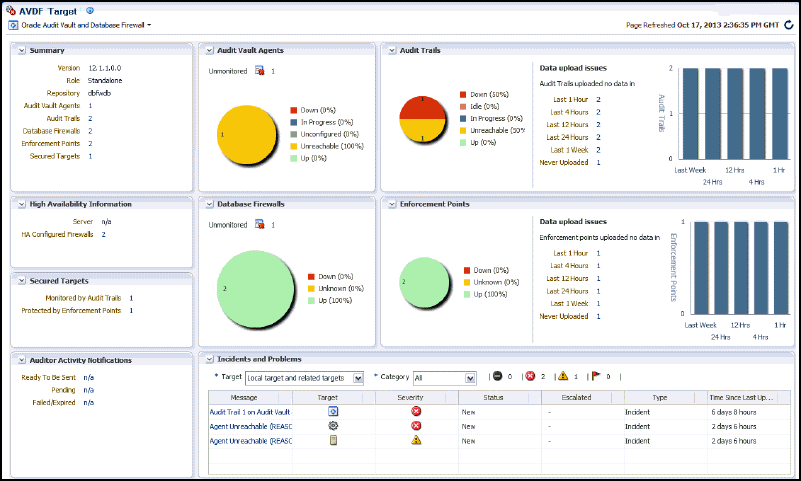Click the Failed/Expired n/a value
Viewport: 801px width, 481px height.
89,402
